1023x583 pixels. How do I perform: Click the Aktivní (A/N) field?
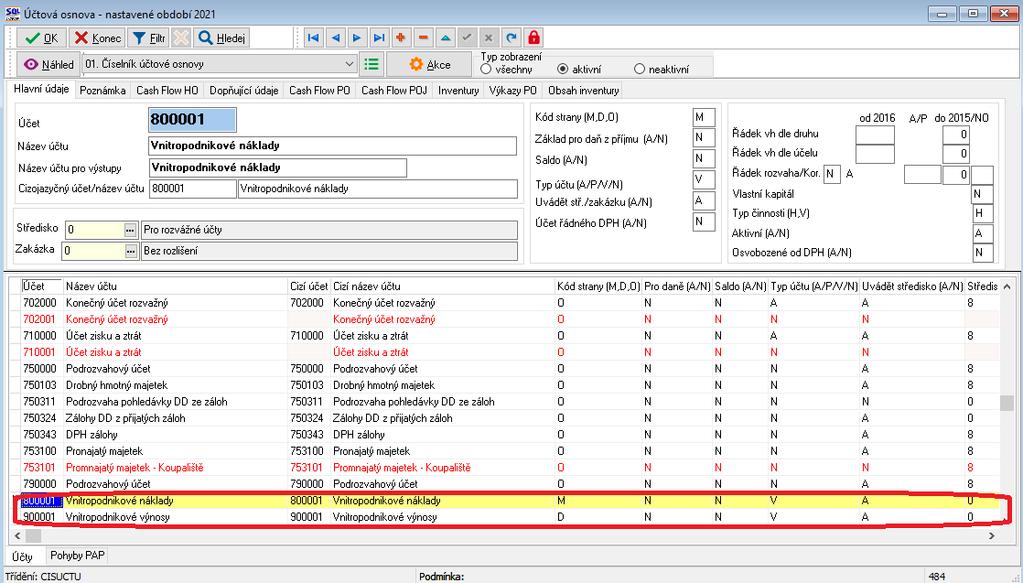(983, 233)
